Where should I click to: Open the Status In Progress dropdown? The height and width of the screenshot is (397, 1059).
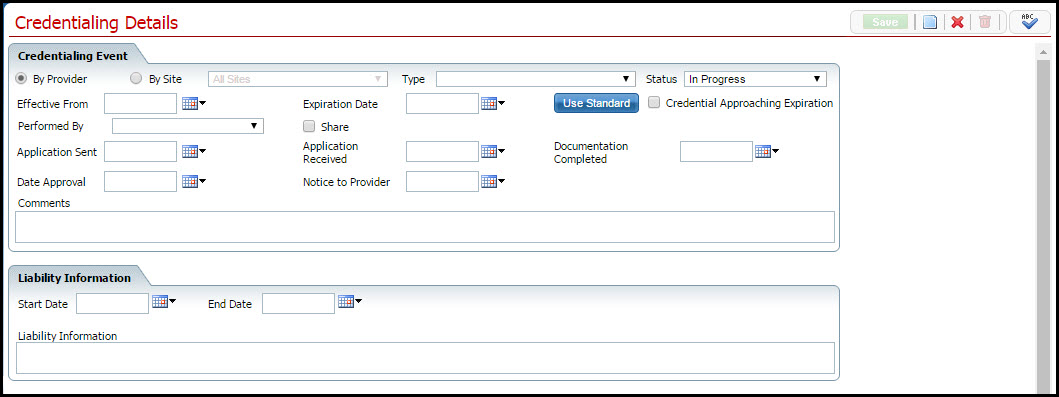click(x=756, y=79)
